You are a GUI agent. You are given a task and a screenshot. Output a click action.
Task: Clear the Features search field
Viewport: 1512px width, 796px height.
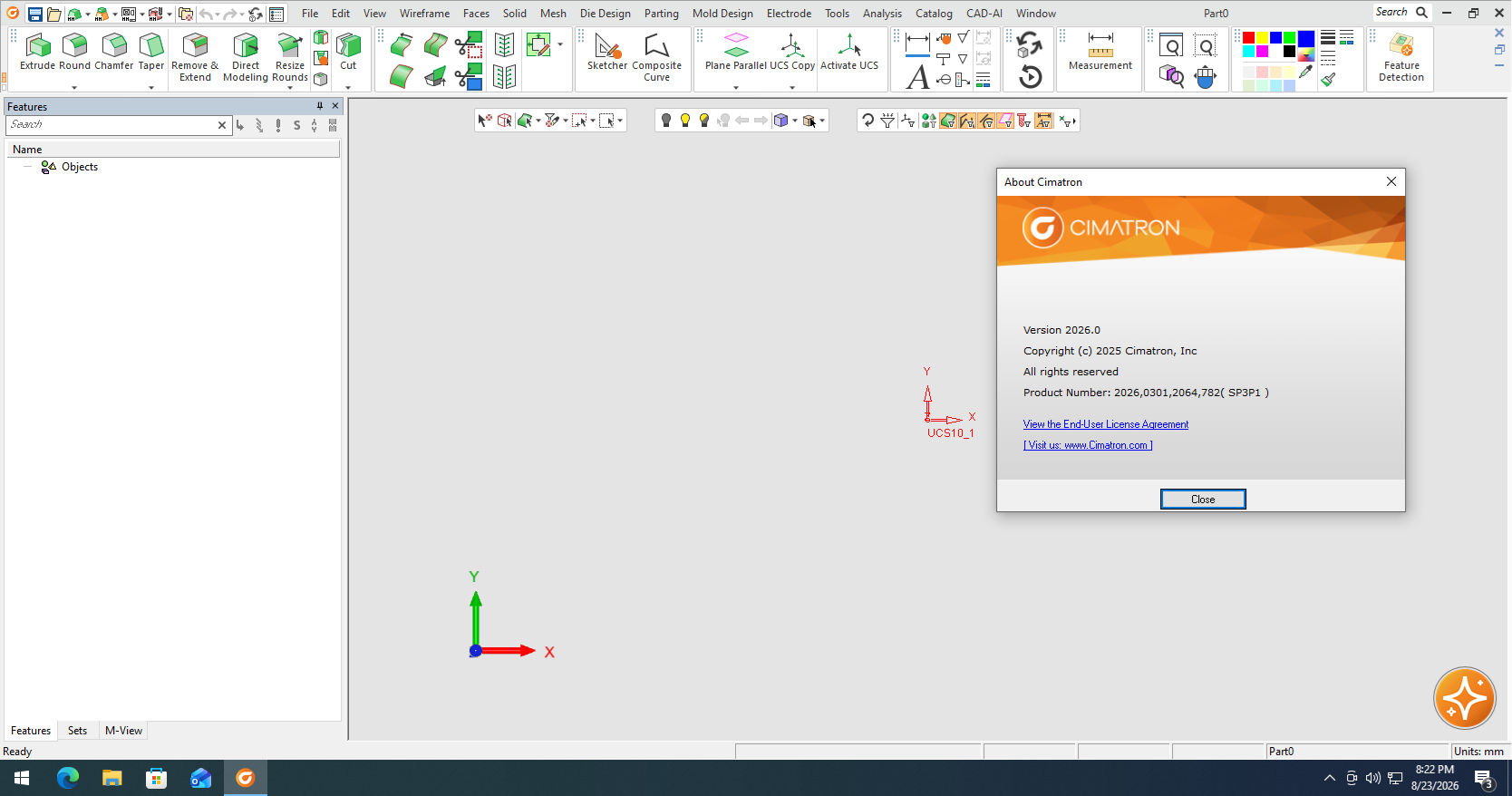222,125
